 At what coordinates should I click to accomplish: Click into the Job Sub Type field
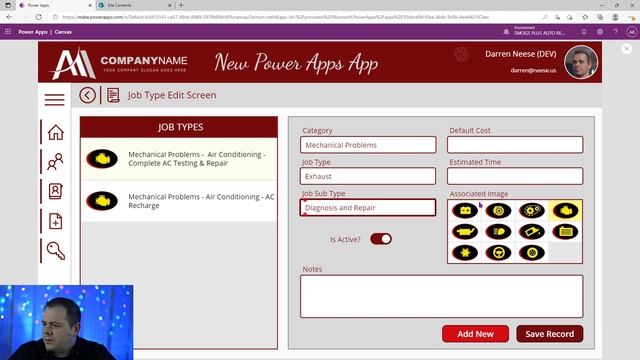[x=368, y=207]
